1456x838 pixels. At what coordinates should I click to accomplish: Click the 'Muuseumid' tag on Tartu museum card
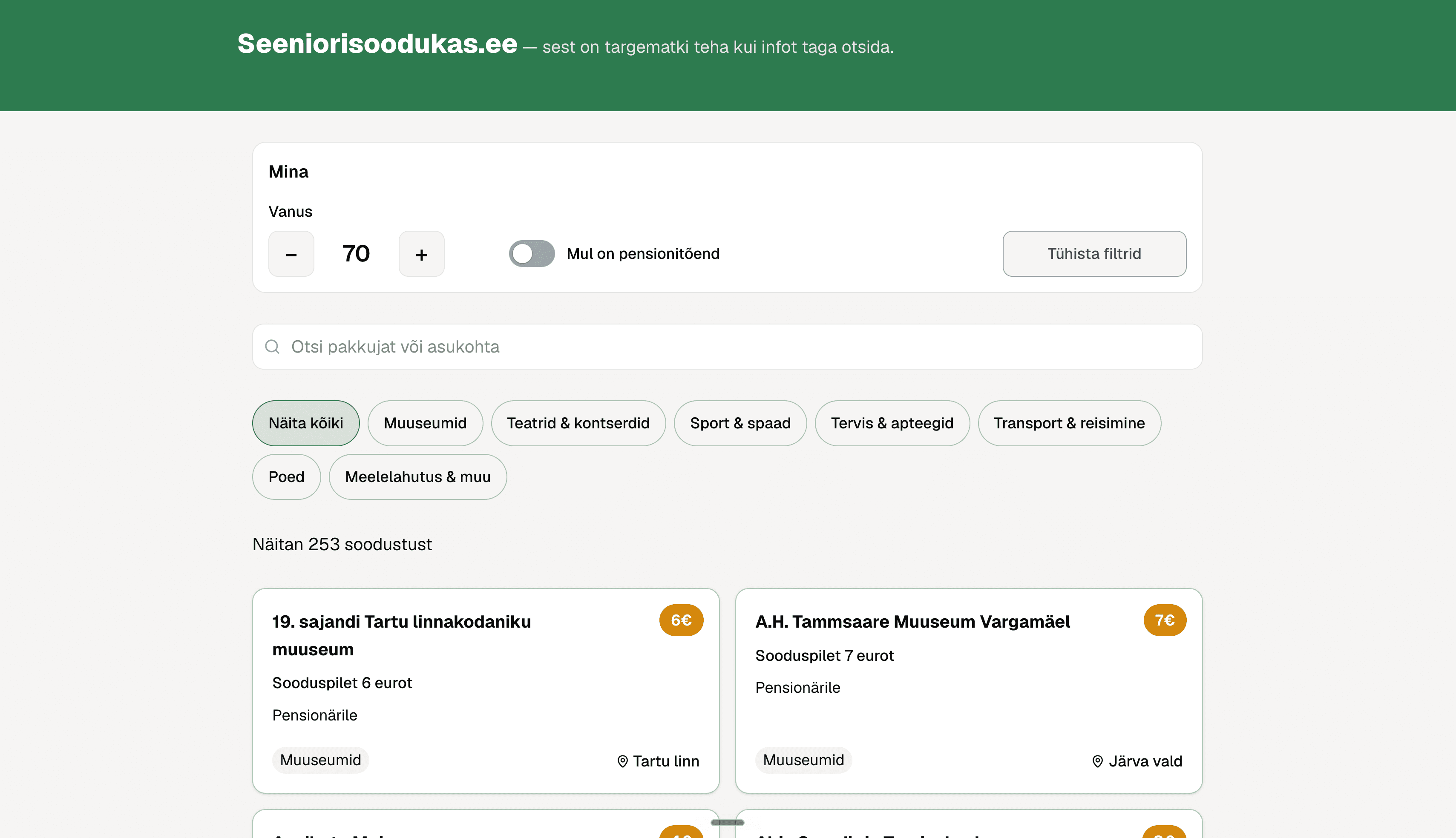coord(321,760)
